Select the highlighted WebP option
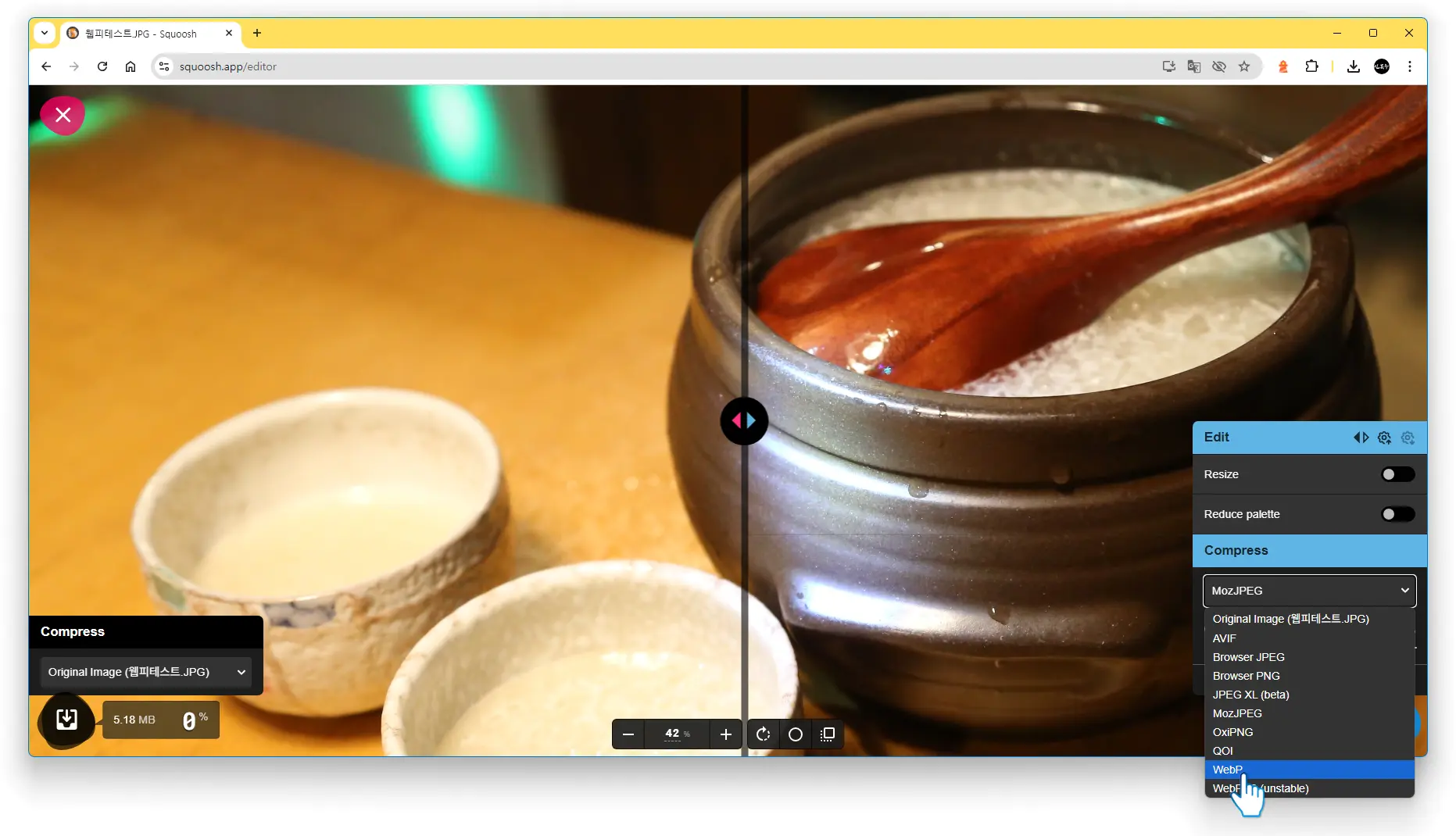The image size is (1456, 836). point(1309,770)
